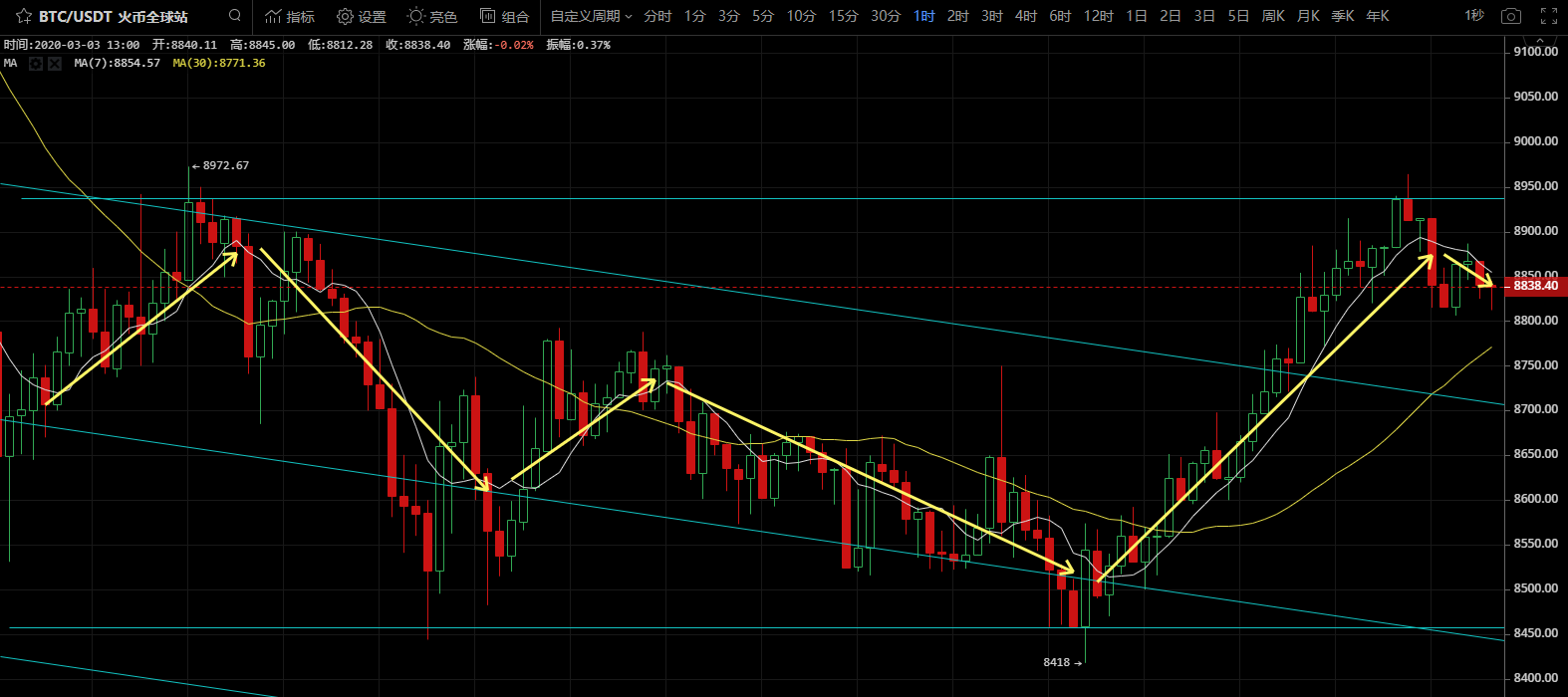
Task: Switch to the 10分 interval
Action: 801,16
